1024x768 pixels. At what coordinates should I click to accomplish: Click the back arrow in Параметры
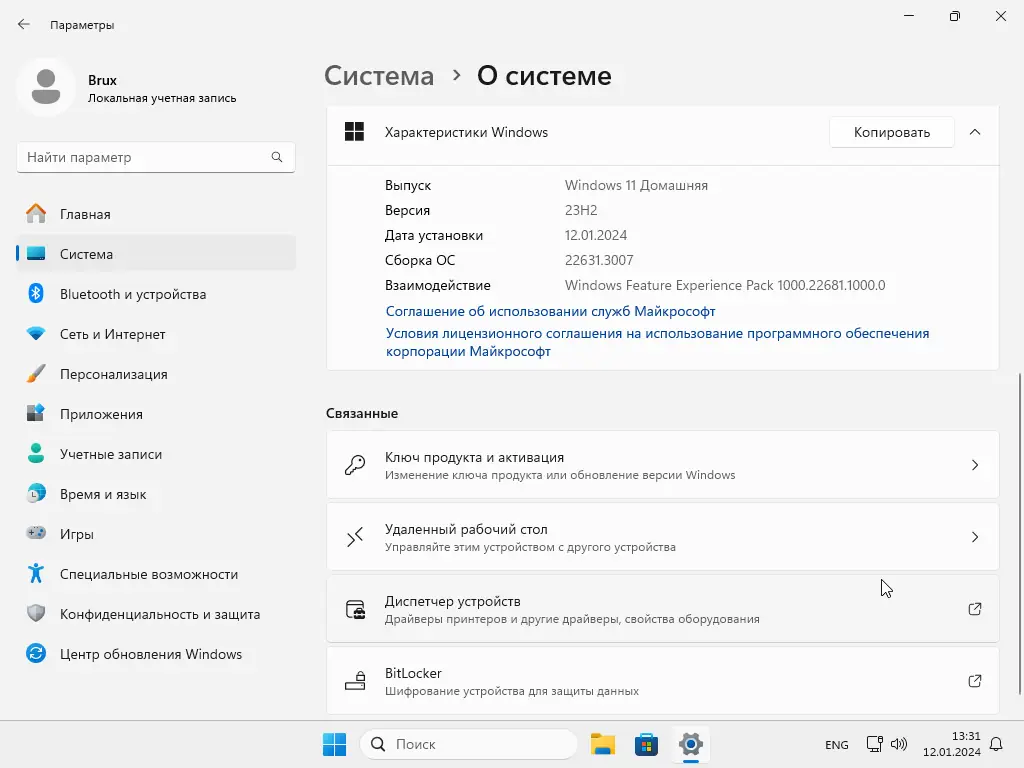[24, 25]
